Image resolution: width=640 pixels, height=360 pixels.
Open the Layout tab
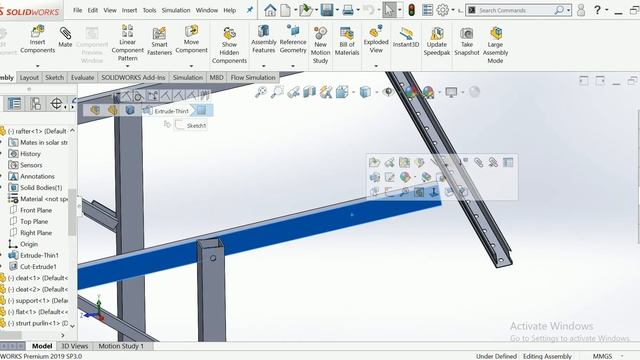(29, 77)
